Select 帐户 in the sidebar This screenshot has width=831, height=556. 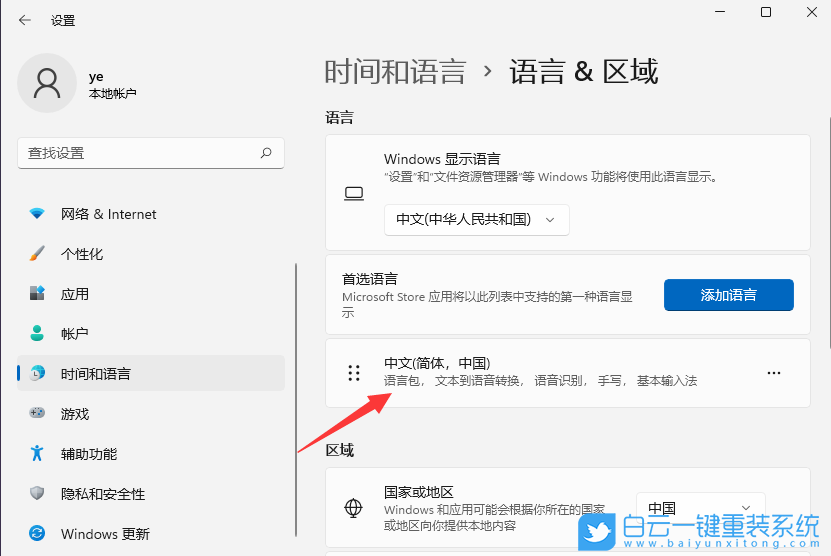(151, 333)
